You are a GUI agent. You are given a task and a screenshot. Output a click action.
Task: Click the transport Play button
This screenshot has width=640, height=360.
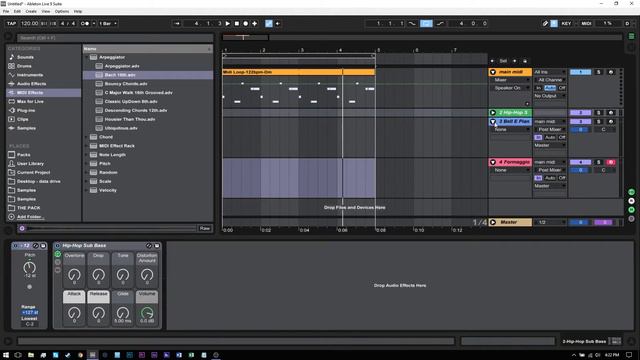click(228, 24)
